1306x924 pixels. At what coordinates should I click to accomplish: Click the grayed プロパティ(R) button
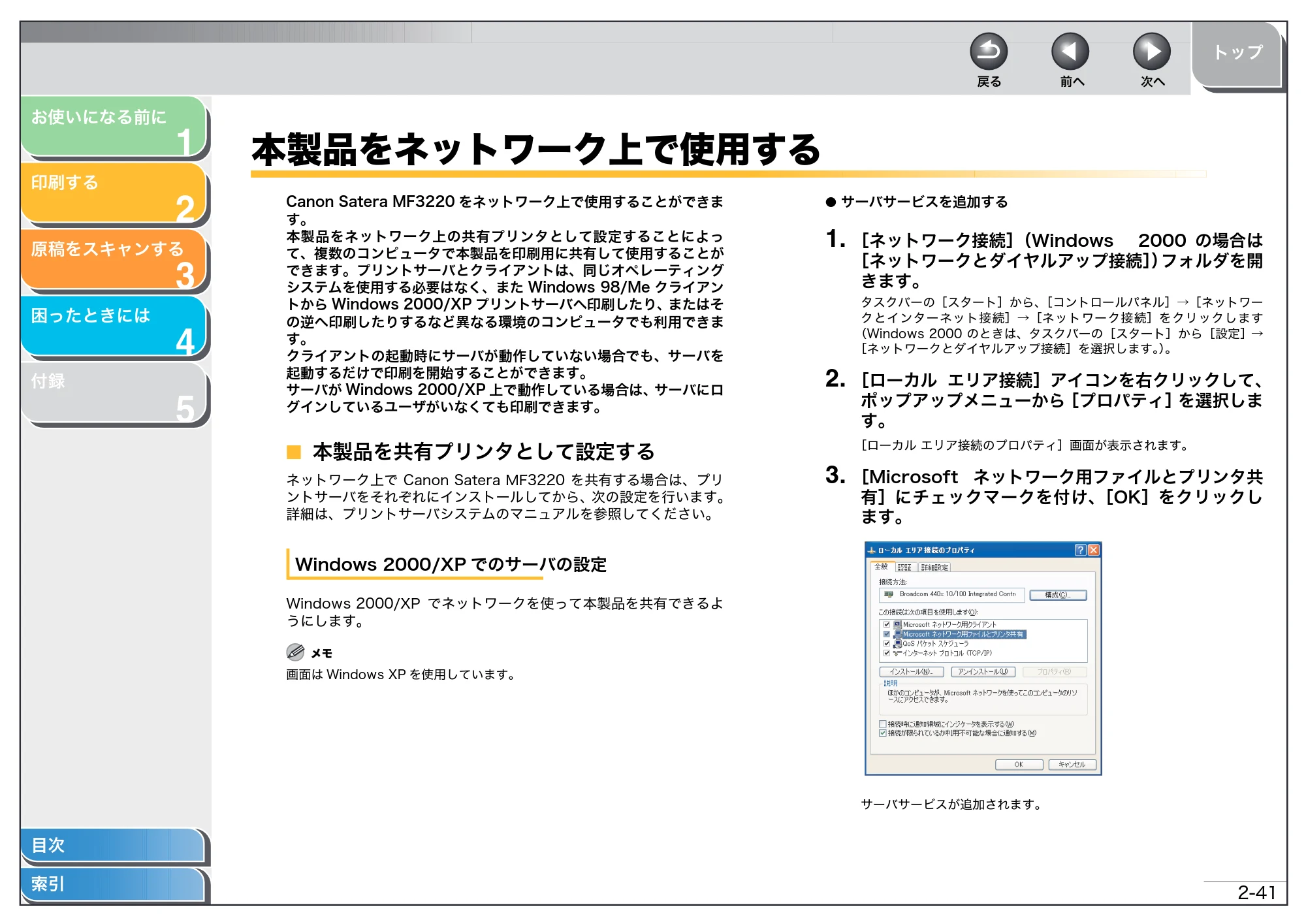pos(1055,672)
